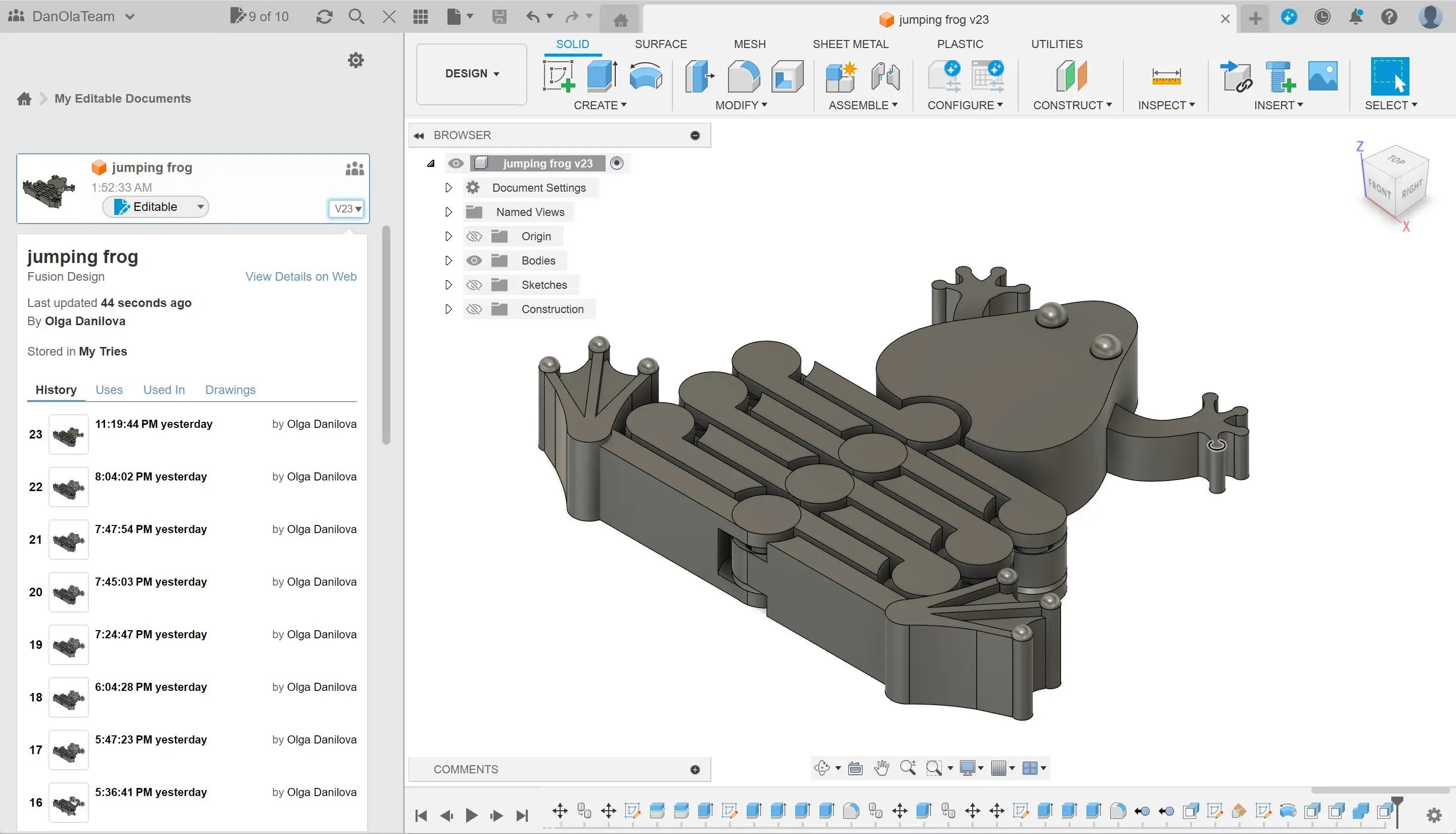Expand the Sketches node
1456x834 pixels.
pos(448,285)
